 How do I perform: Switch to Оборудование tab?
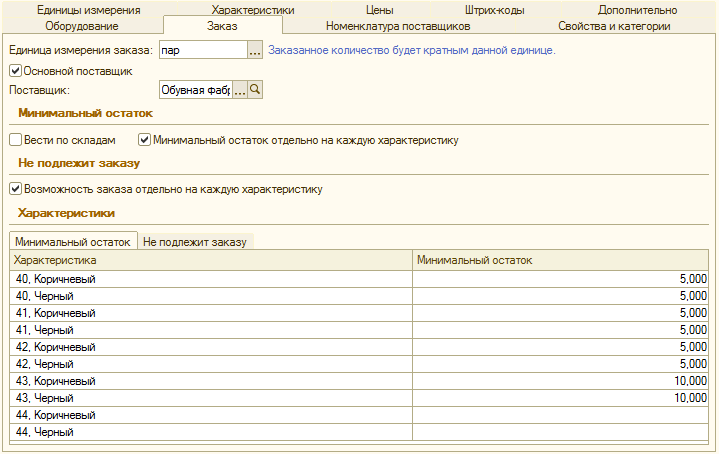82,26
